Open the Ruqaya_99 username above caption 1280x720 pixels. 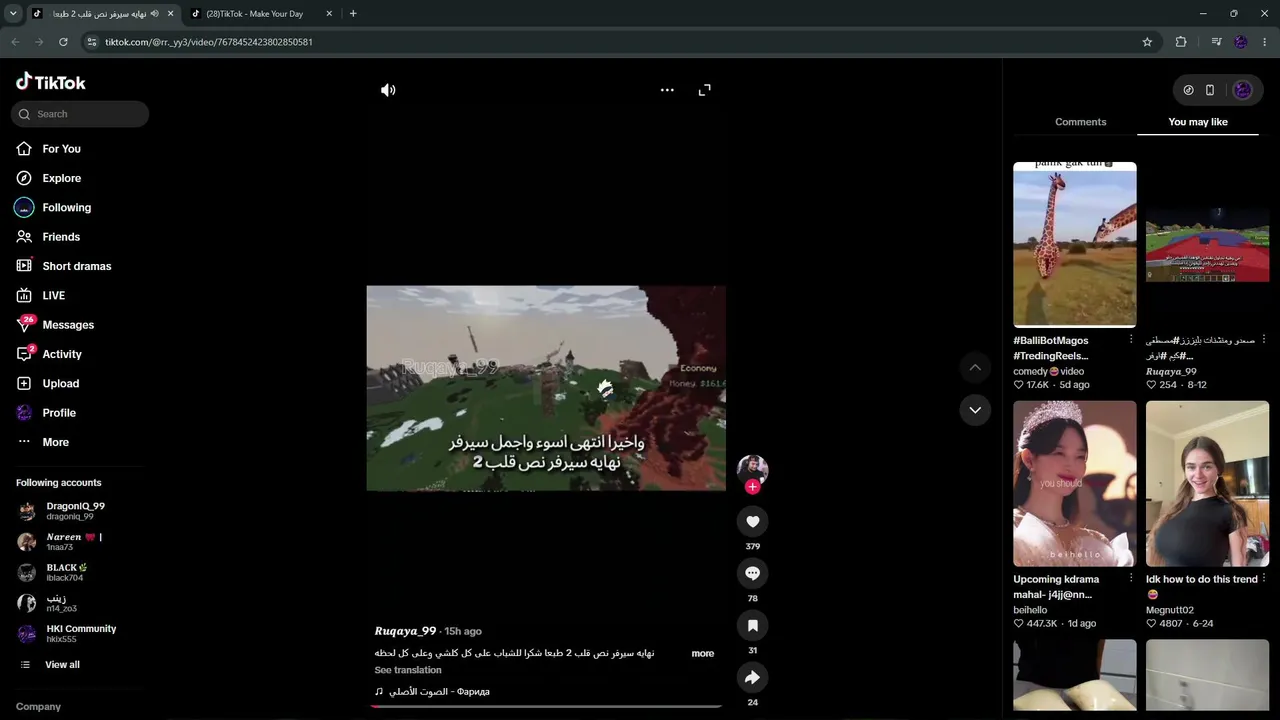click(x=405, y=631)
